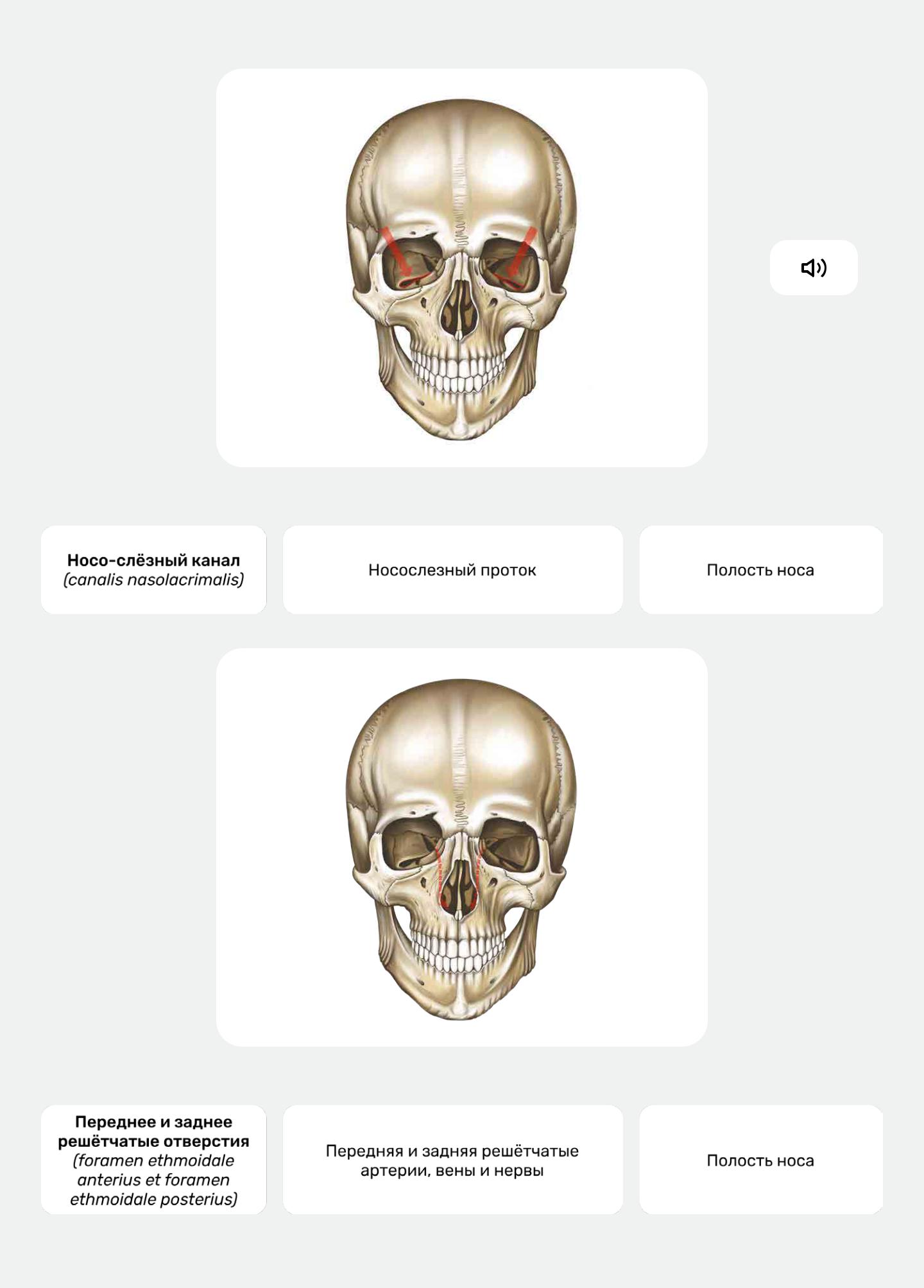Click the Latin term 'canalis nasolacrimalis'
The image size is (924, 1288).
point(153,580)
